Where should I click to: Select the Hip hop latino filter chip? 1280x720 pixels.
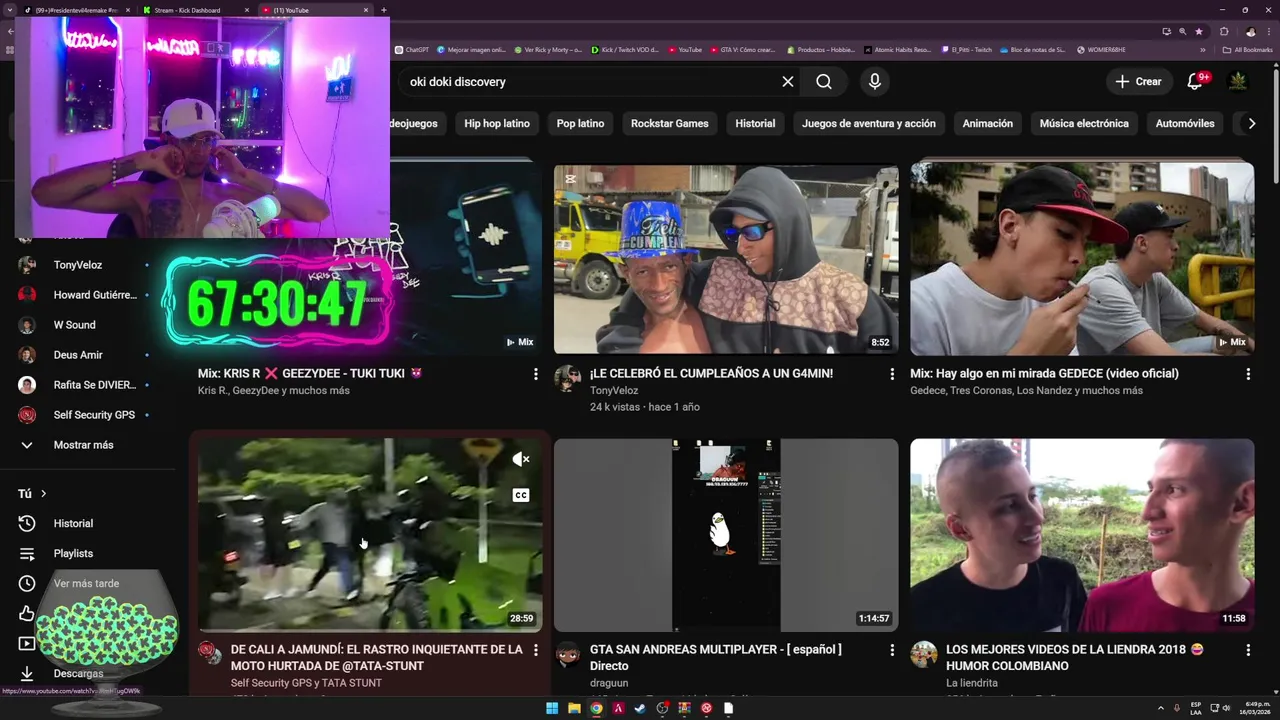497,124
